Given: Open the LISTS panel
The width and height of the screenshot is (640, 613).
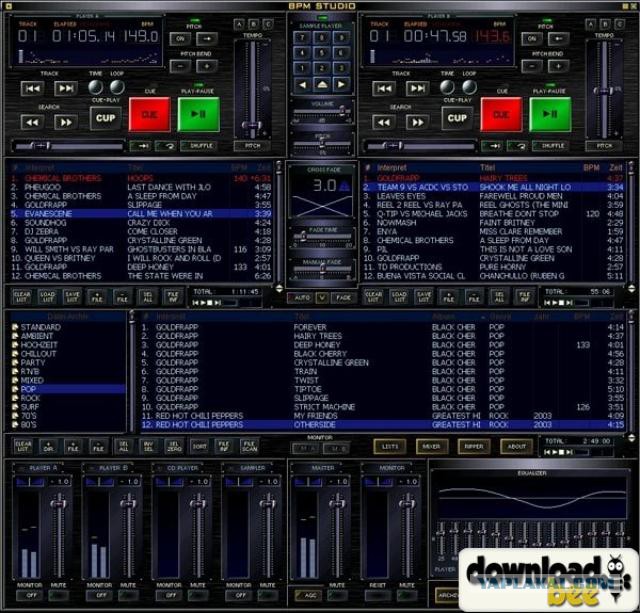Looking at the screenshot, I should (x=390, y=446).
